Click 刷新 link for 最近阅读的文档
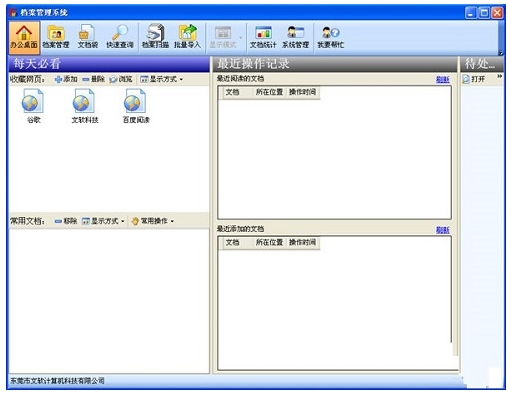Image resolution: width=508 pixels, height=394 pixels. point(443,80)
